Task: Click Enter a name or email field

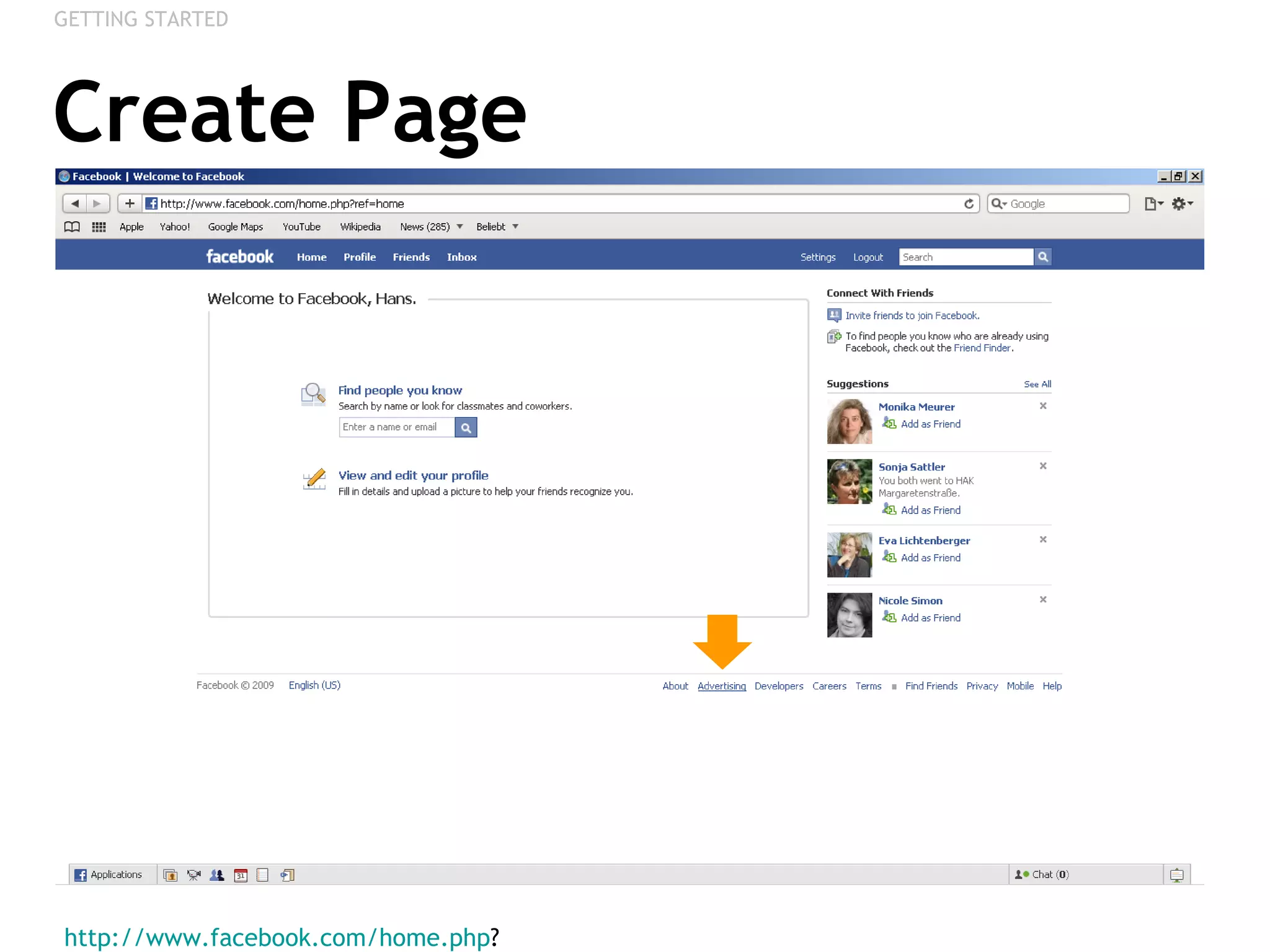Action: click(x=397, y=427)
